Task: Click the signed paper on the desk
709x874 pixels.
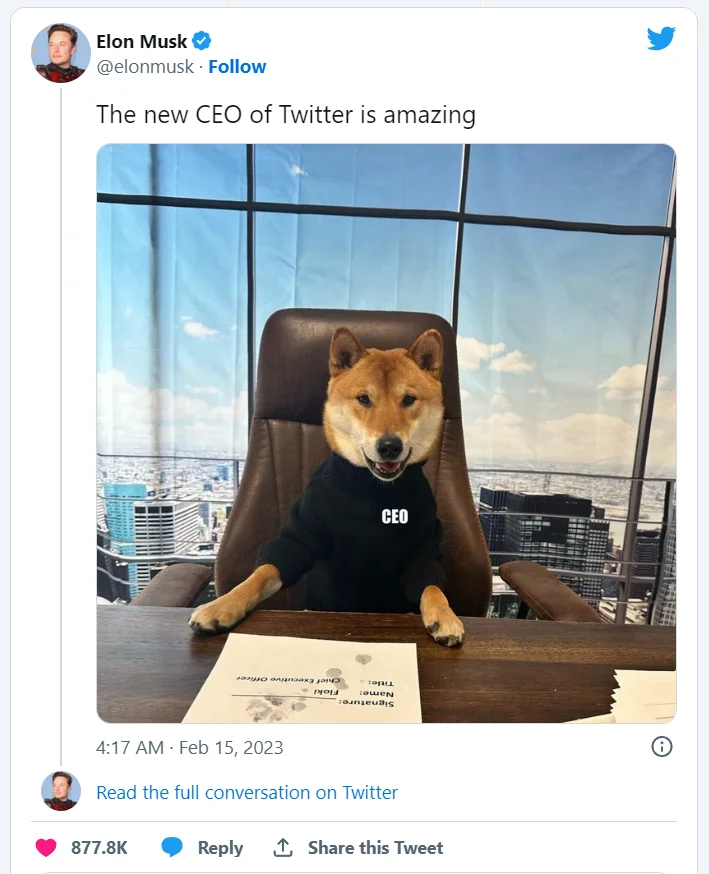Action: [x=304, y=679]
